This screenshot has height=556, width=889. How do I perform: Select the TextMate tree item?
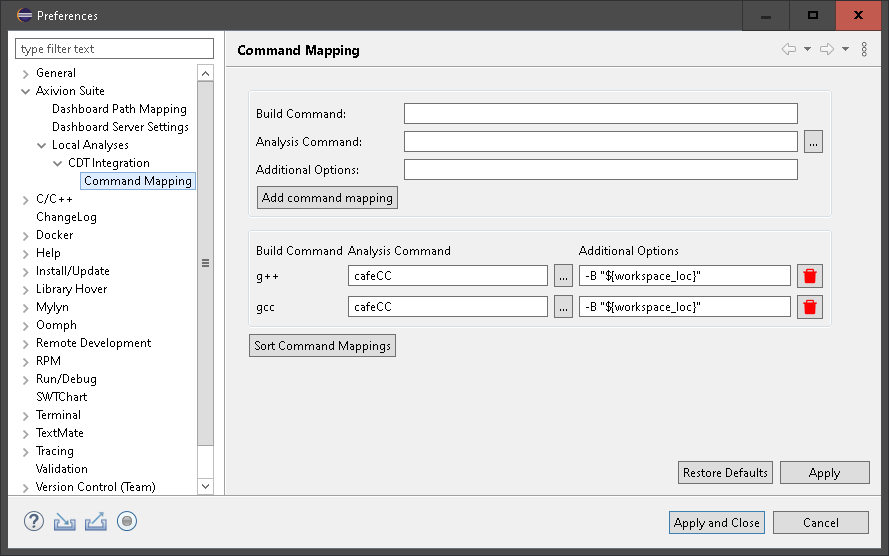click(x=60, y=433)
